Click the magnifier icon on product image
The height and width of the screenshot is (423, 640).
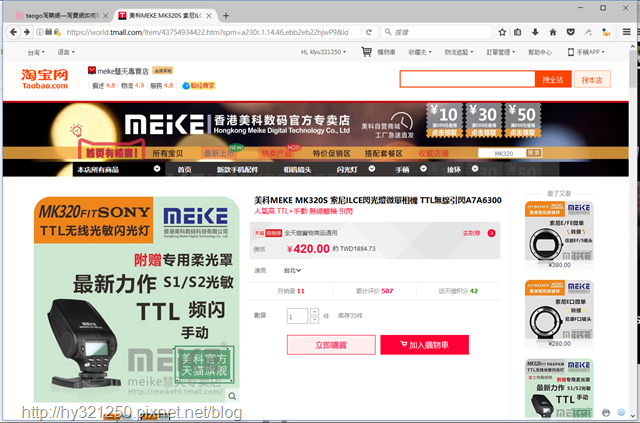tap(232, 396)
